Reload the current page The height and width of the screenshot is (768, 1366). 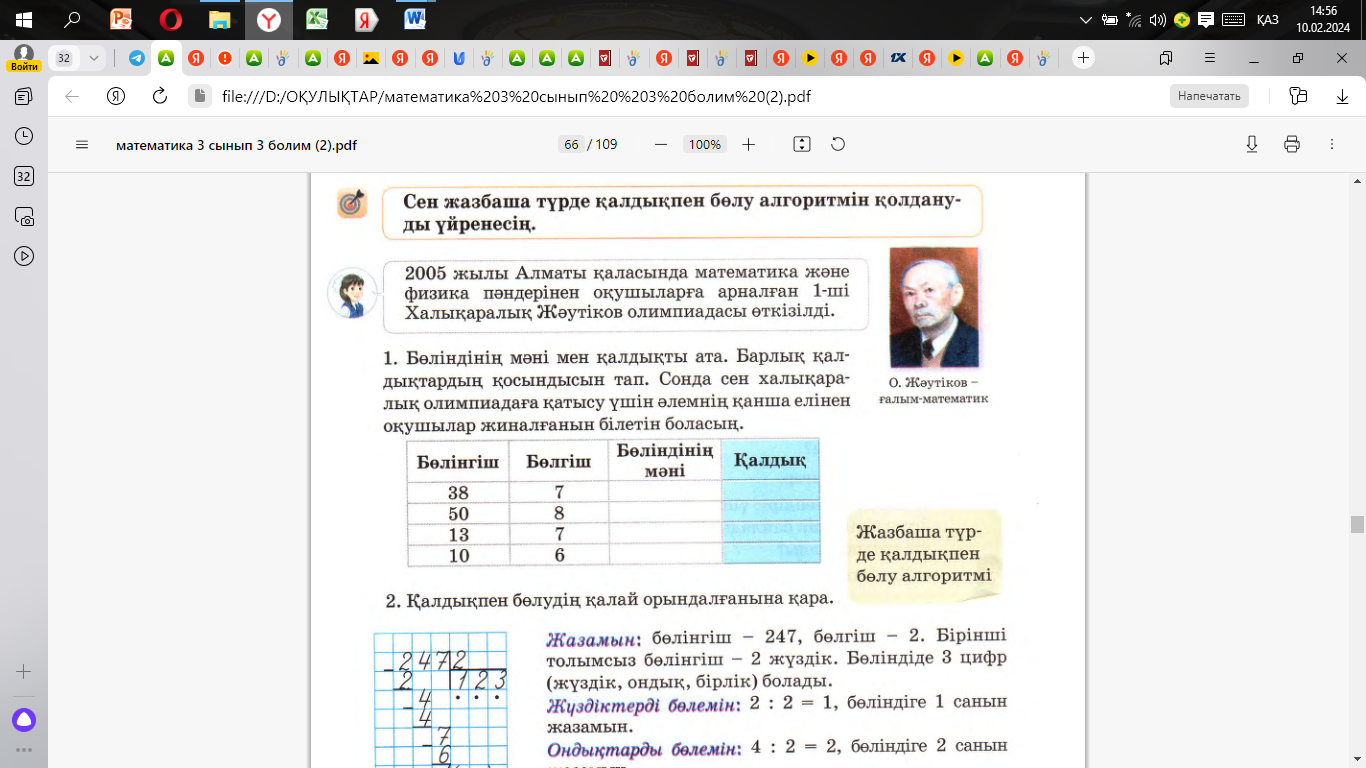point(159,96)
